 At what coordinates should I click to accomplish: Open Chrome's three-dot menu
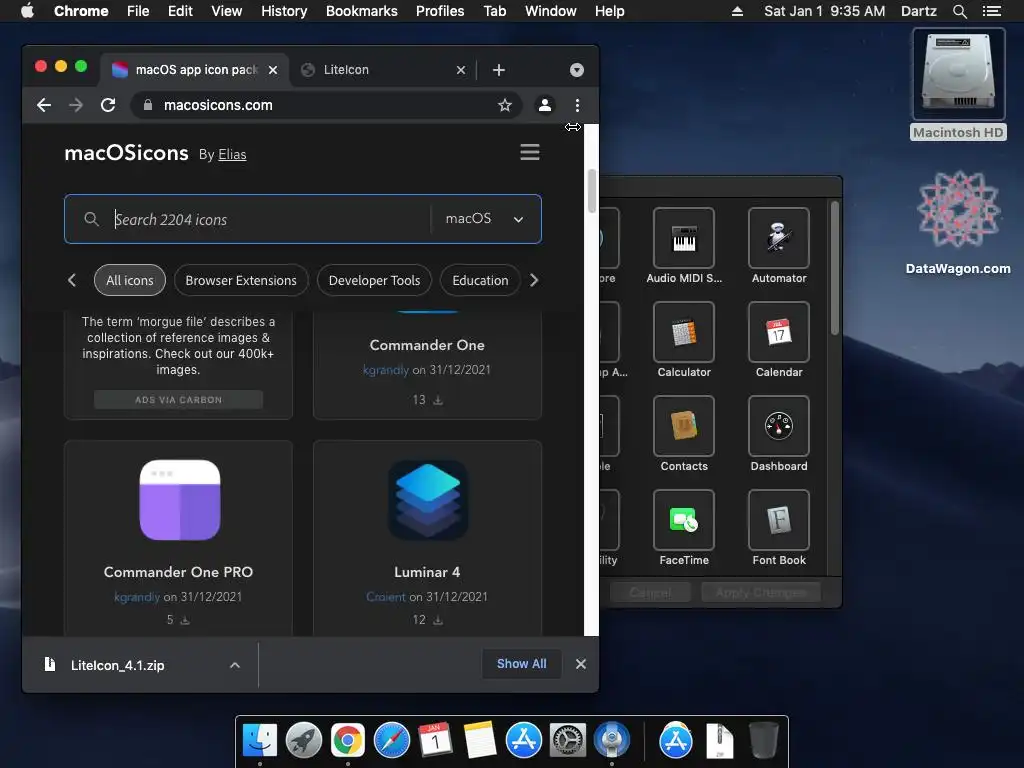point(577,105)
